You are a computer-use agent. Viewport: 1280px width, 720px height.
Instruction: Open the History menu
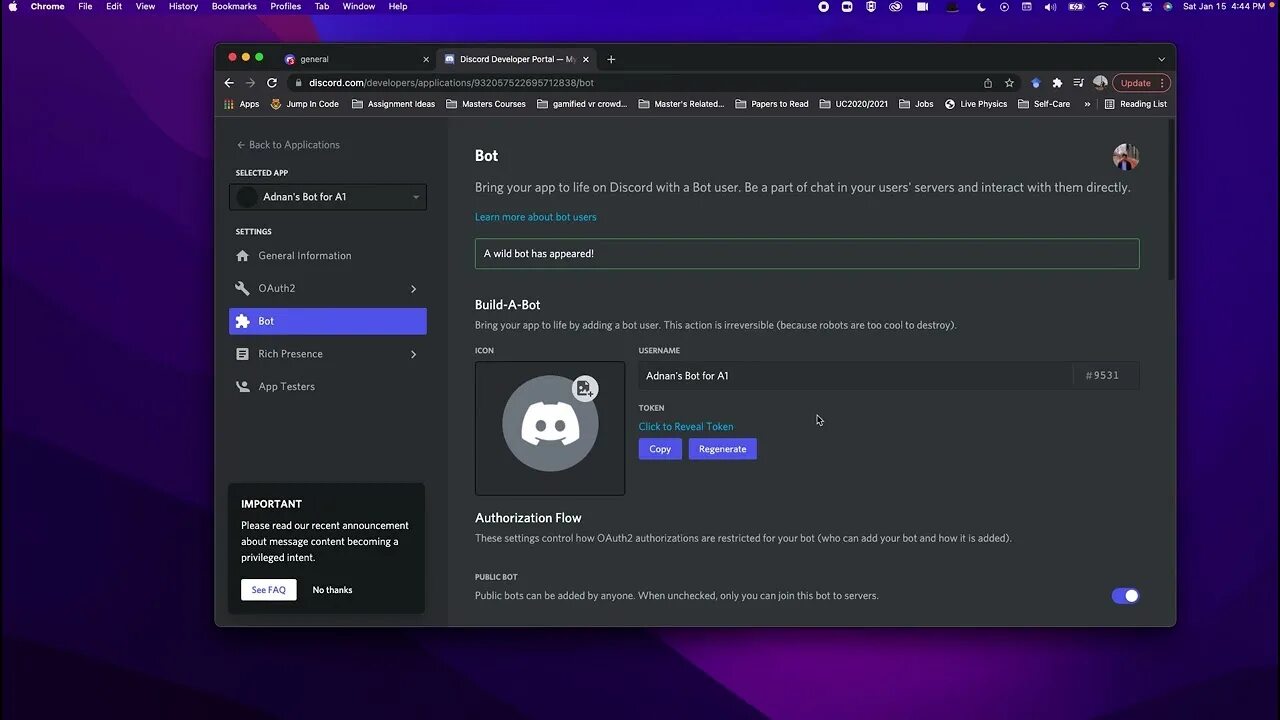[x=183, y=6]
